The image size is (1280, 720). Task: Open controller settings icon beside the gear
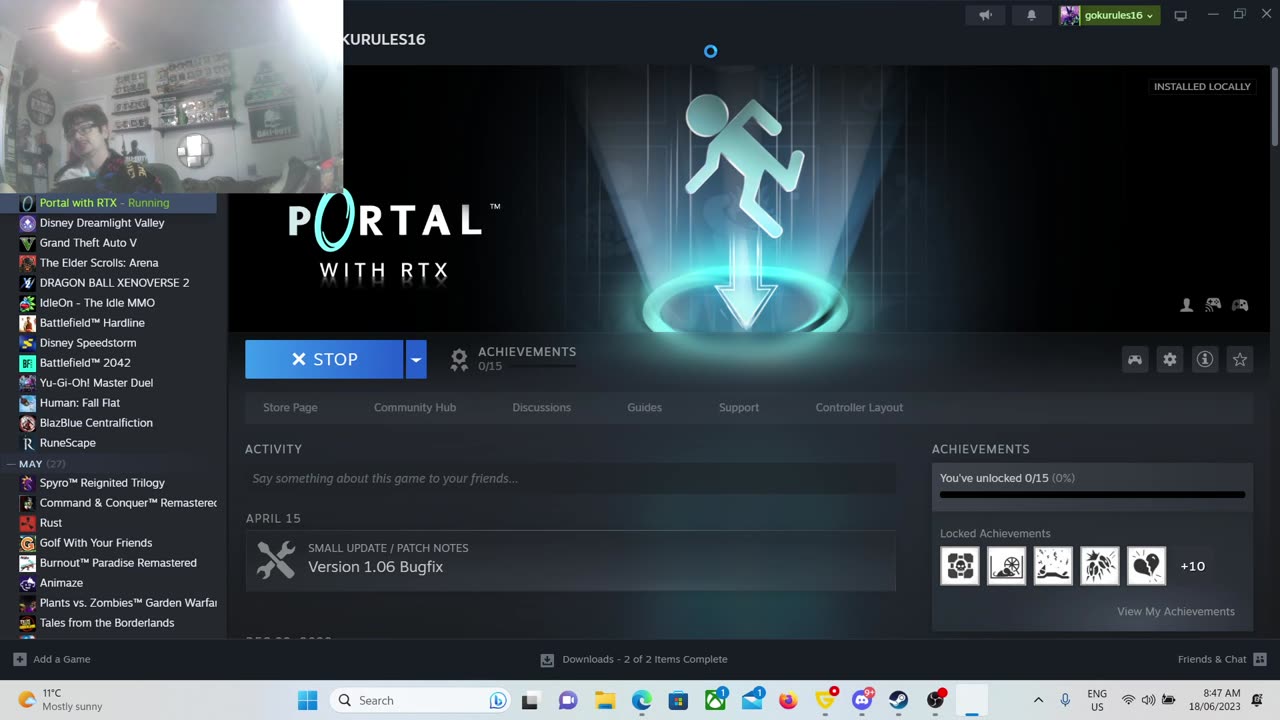click(x=1135, y=359)
